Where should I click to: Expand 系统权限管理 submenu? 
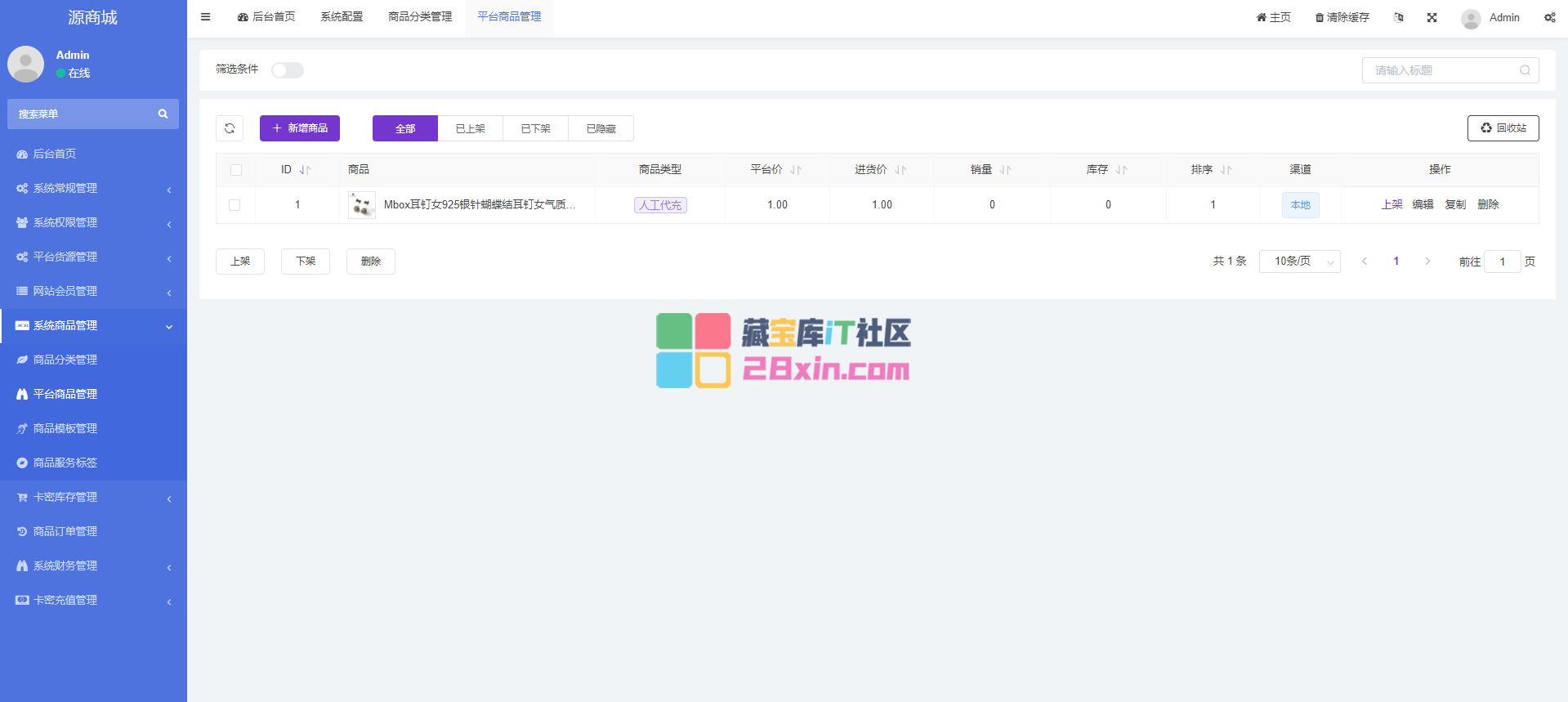click(x=93, y=222)
